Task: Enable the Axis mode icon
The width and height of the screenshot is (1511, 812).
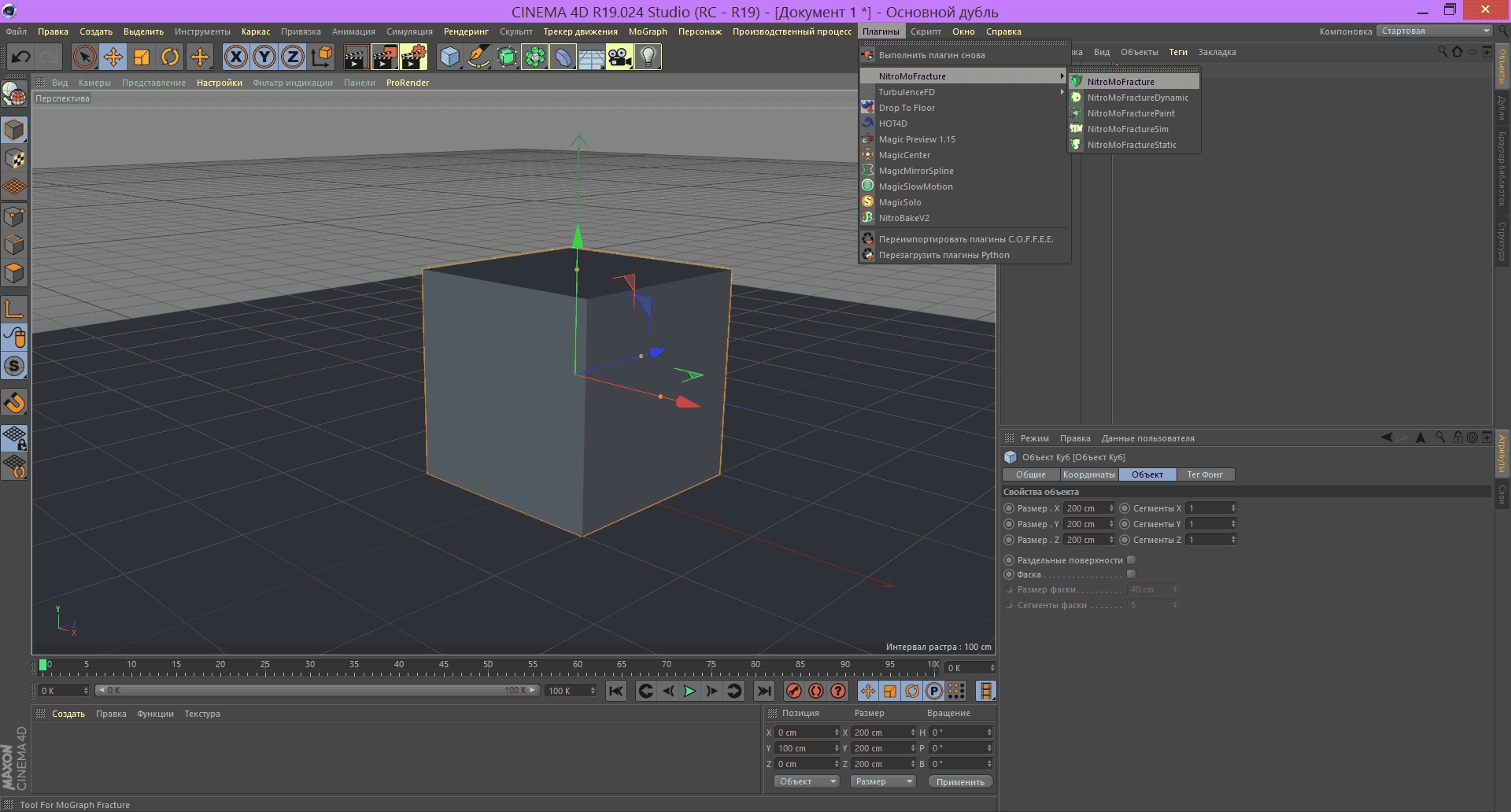Action: [x=14, y=309]
